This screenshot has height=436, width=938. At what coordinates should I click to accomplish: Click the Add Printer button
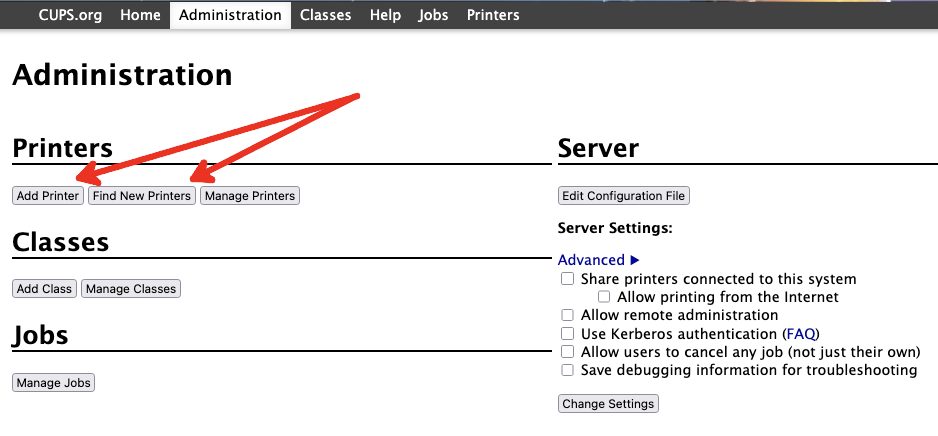(x=48, y=196)
